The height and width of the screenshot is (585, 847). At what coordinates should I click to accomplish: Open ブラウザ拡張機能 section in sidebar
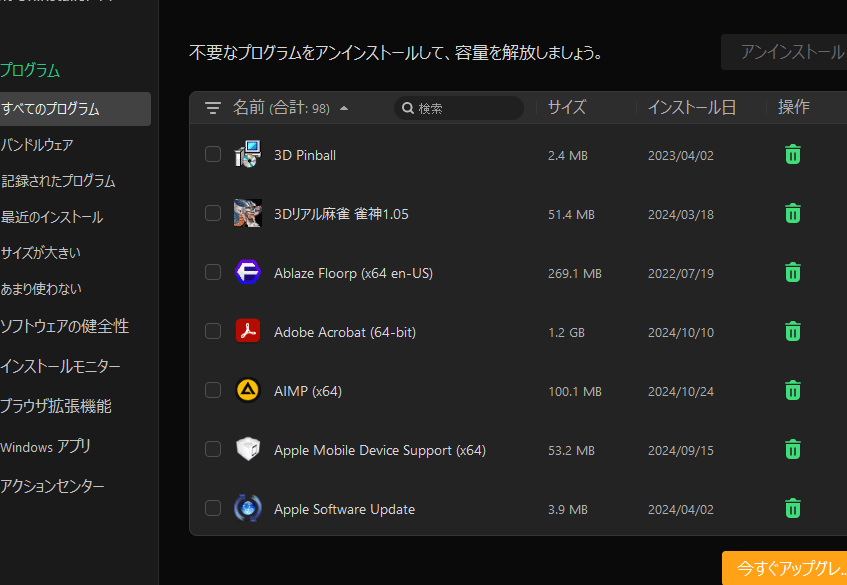[56, 406]
